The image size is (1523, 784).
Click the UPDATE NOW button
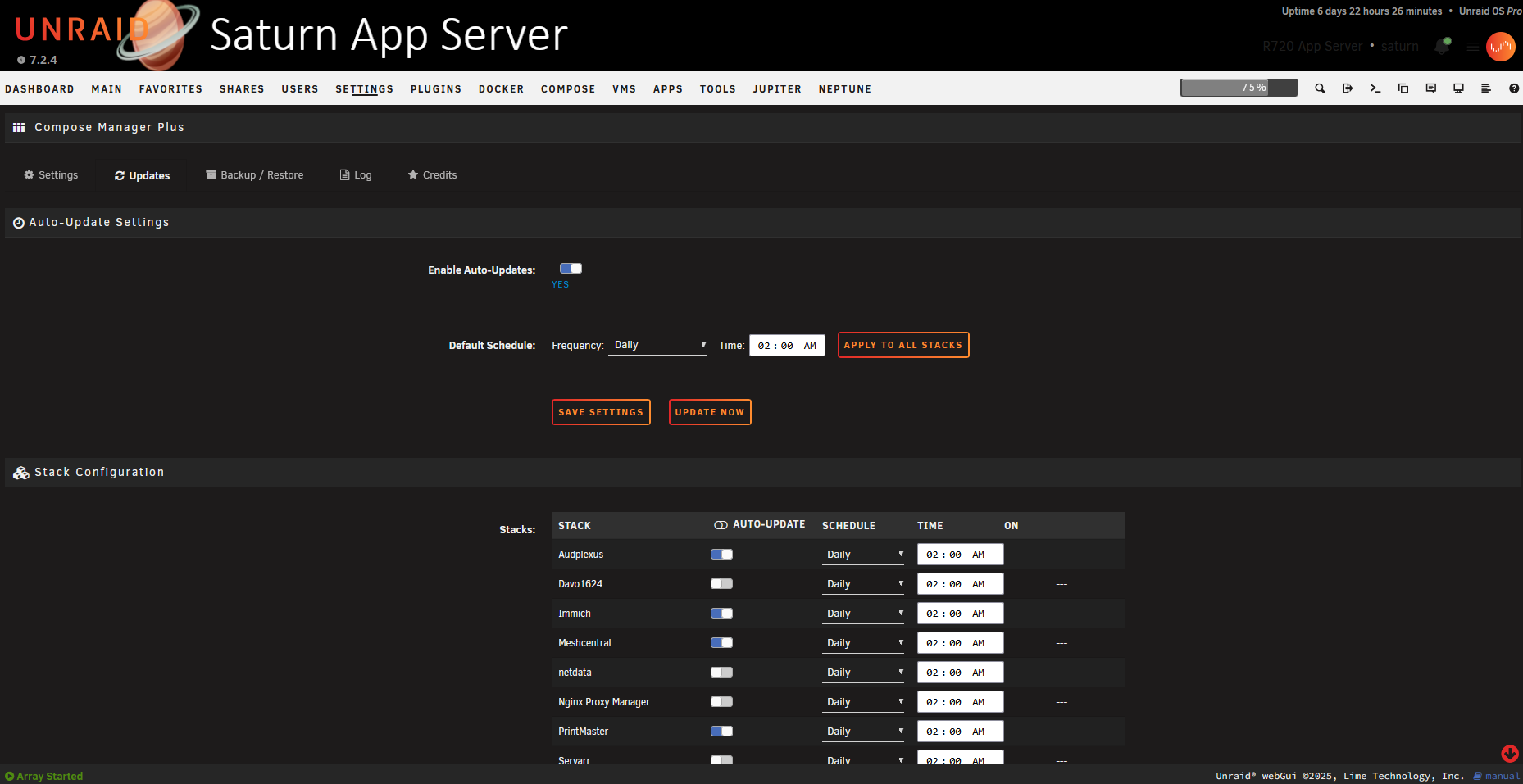click(x=710, y=412)
